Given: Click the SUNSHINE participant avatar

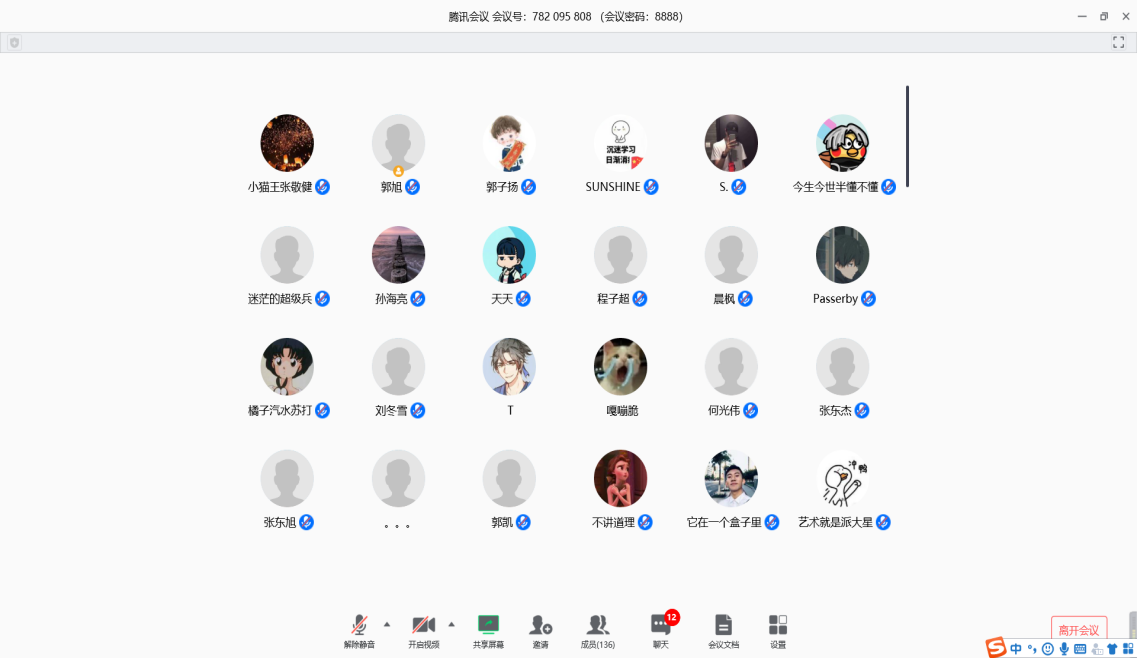Looking at the screenshot, I should 620,143.
